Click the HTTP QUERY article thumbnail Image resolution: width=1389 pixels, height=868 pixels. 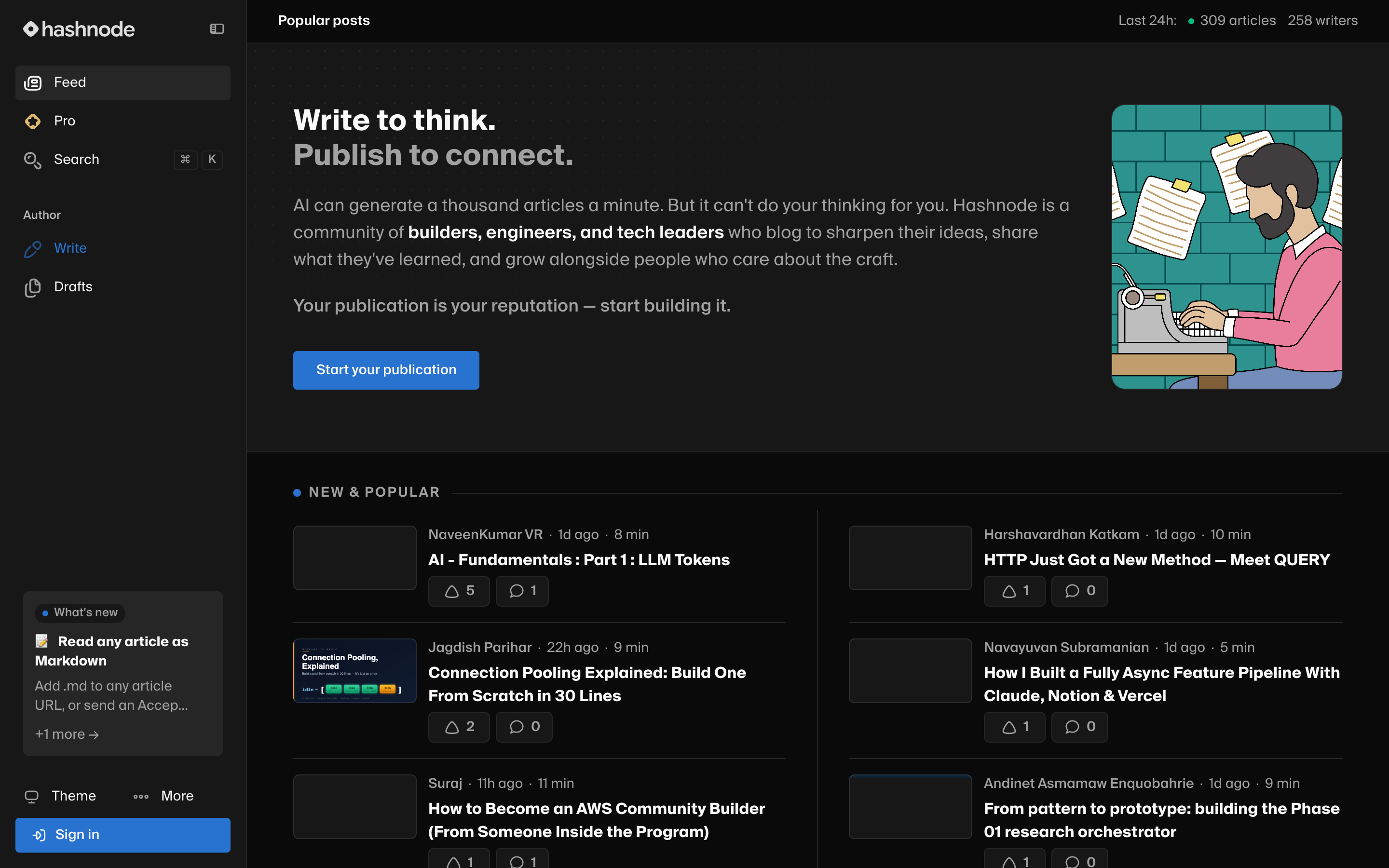click(x=910, y=558)
